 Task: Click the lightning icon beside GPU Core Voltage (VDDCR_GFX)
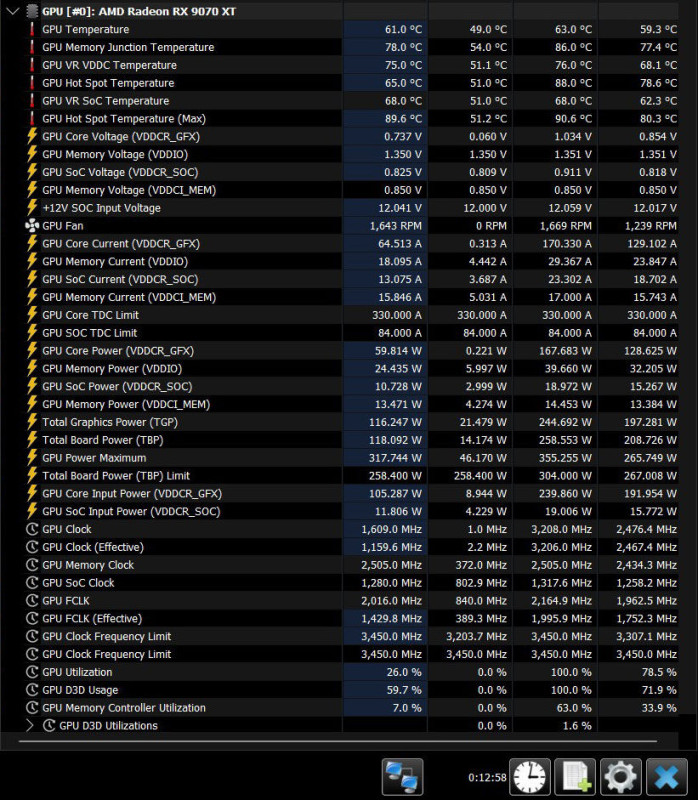[x=32, y=136]
